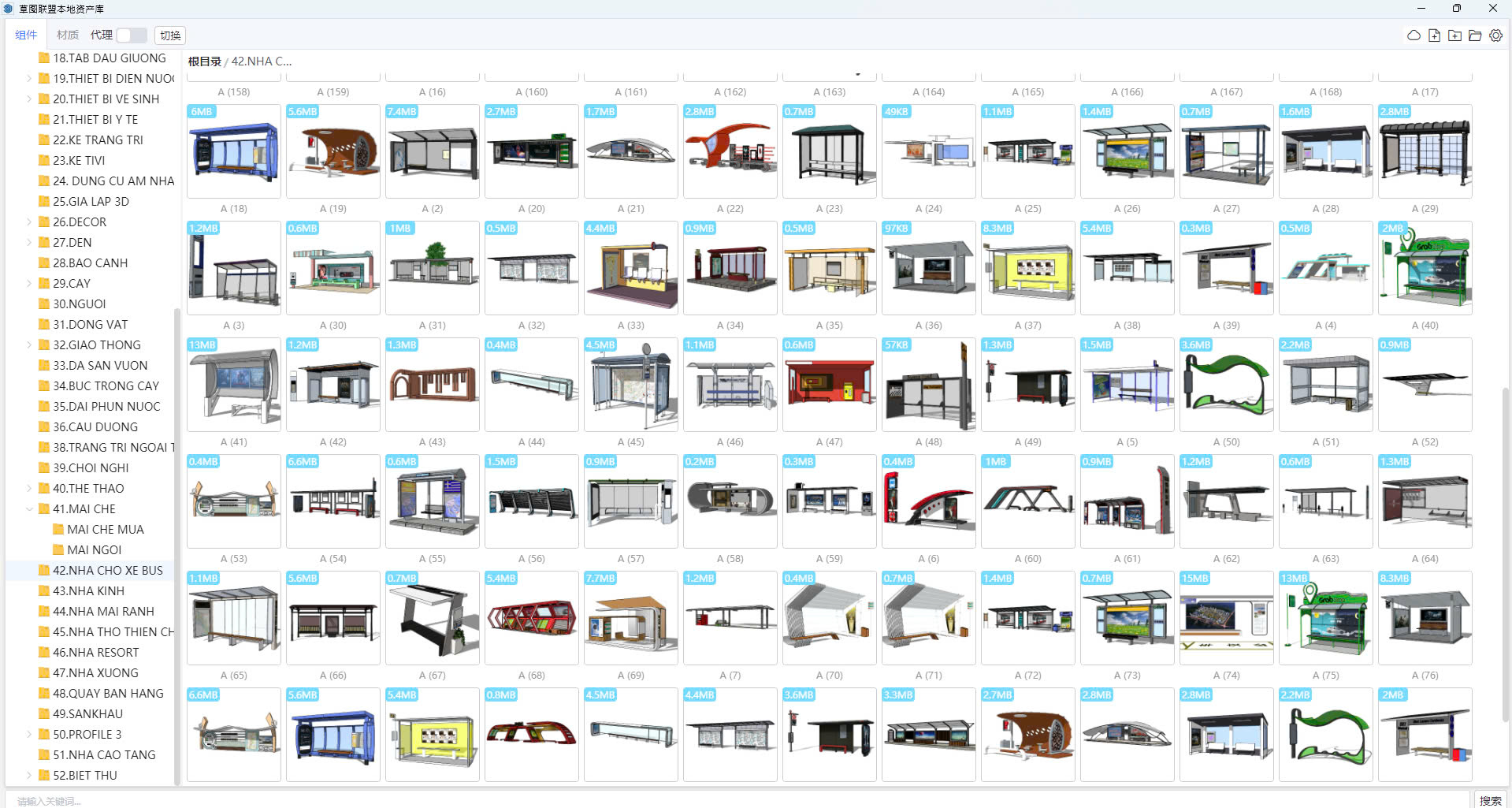Screen dimensions: 1512x808
Task: Click the 切换 button
Action: click(170, 35)
